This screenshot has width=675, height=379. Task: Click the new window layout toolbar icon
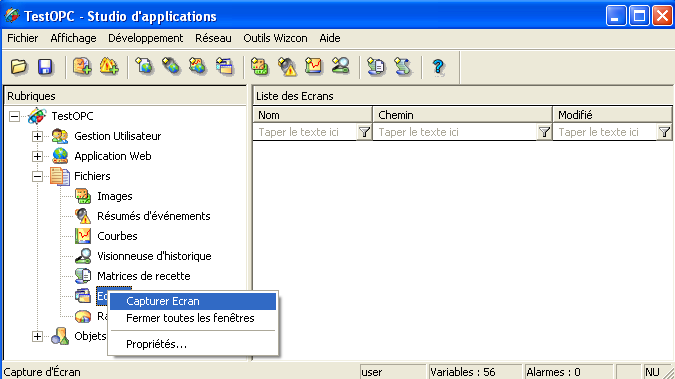coord(224,67)
